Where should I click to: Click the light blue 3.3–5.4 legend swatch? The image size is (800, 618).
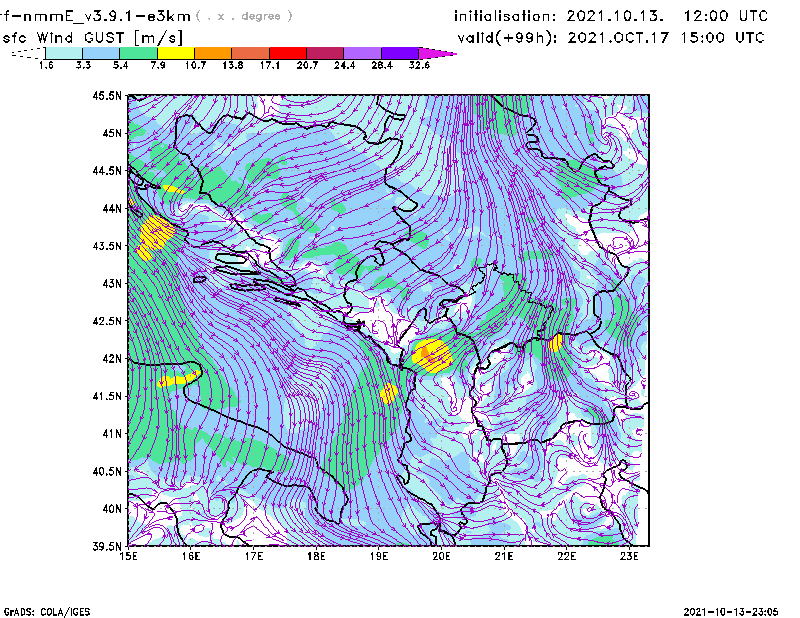point(101,53)
